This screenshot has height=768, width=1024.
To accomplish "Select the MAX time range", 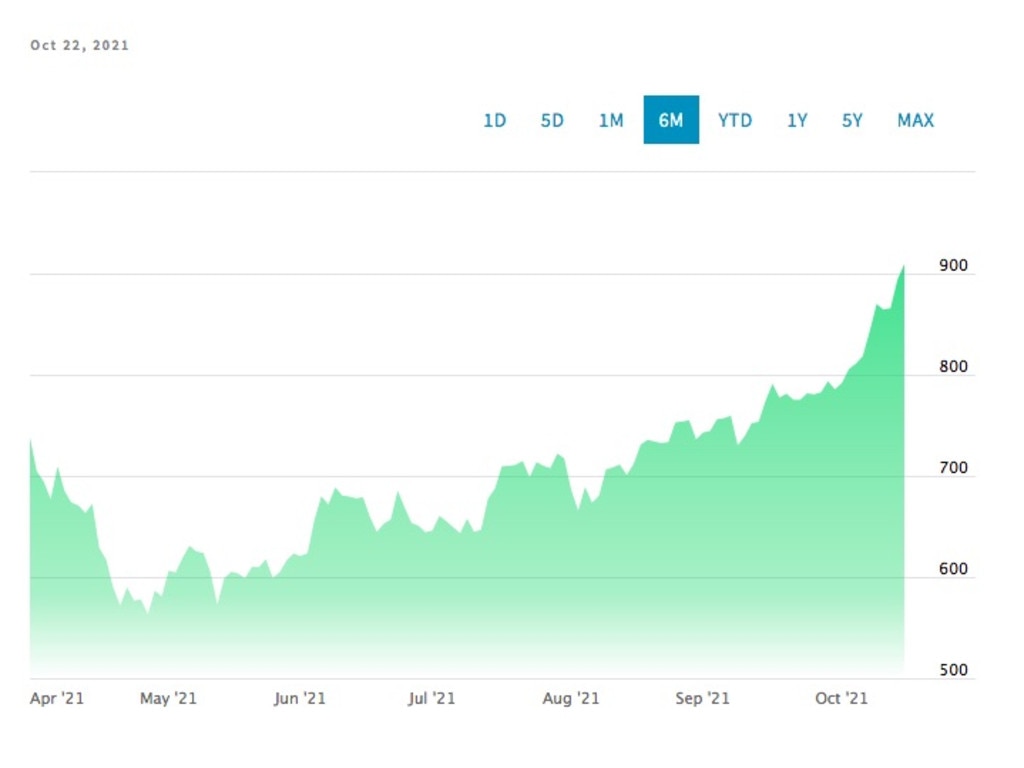I will (916, 120).
